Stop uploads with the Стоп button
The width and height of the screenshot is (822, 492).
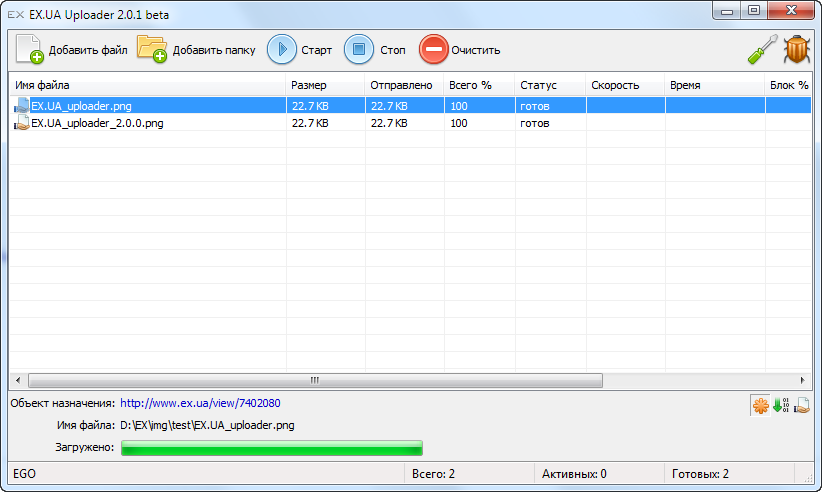(375, 50)
